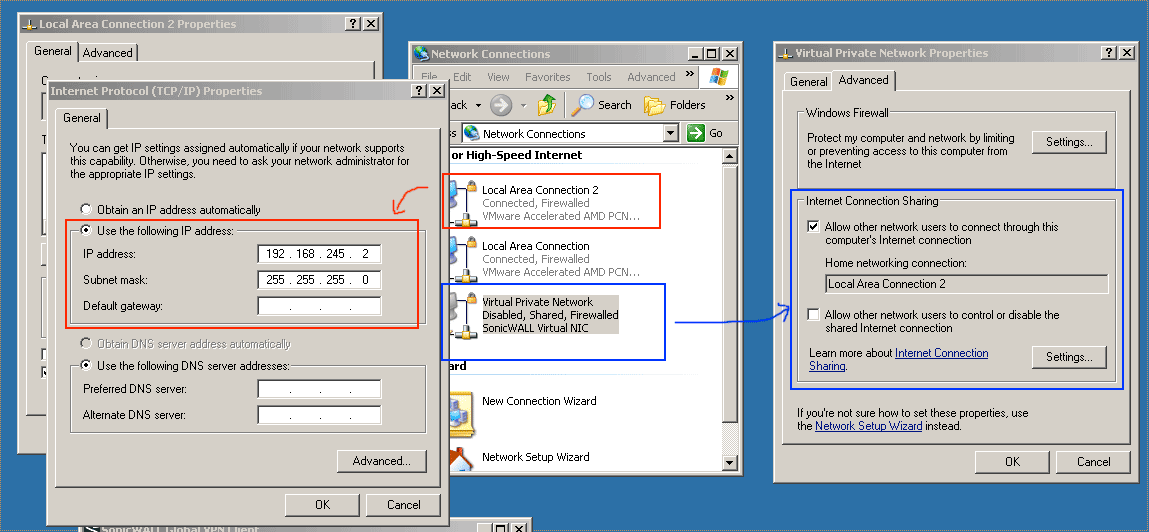1149x532 pixels.
Task: Switch to General tab in VPN Properties
Action: coord(808,82)
